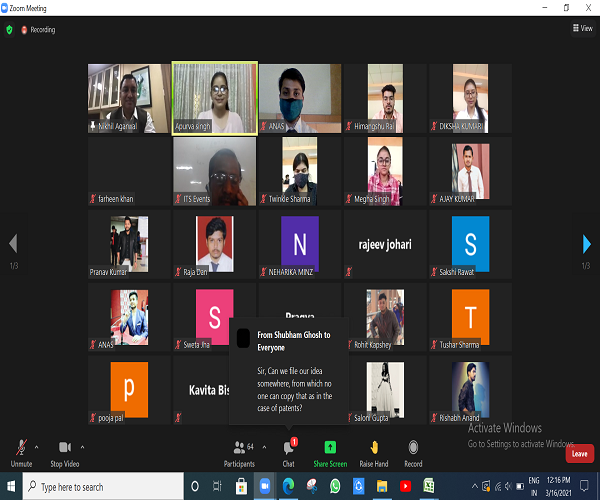Click pooja pal's orange p avatar
600x500 pixels.
pos(129,390)
